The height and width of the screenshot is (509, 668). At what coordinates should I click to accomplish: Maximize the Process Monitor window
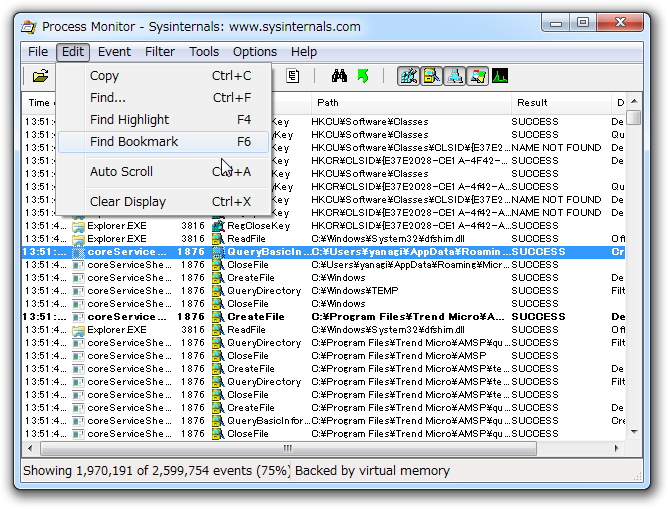coord(582,22)
